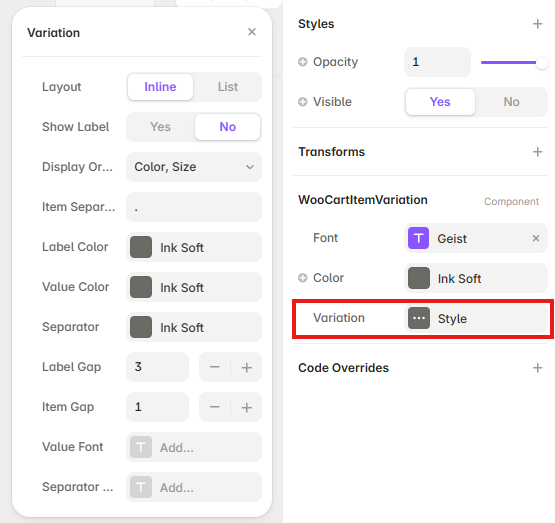
Task: Increase Item Gap with plus button
Action: click(246, 407)
